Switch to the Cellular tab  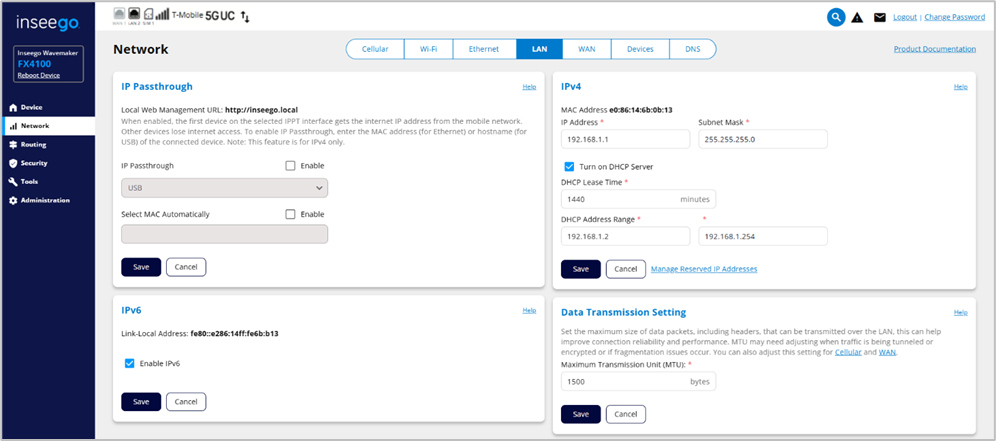point(375,49)
